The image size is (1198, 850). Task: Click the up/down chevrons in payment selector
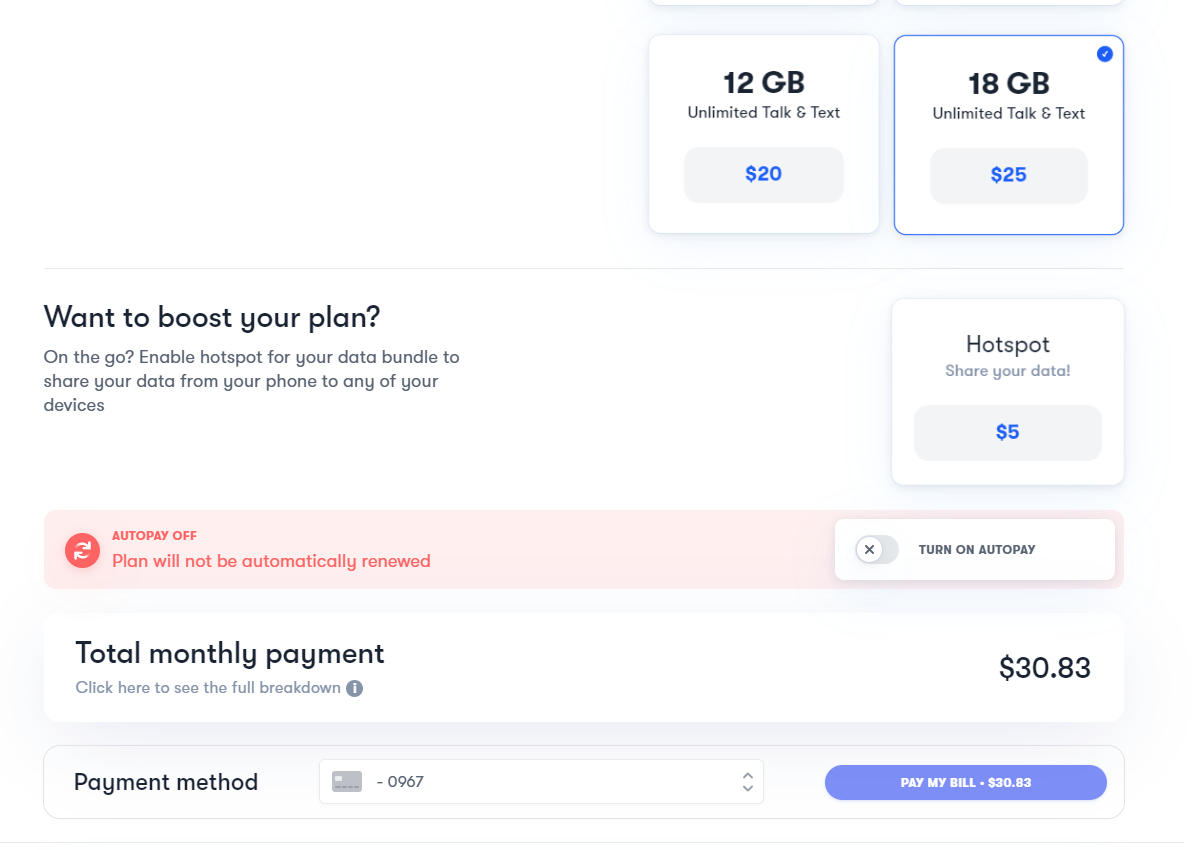pos(748,781)
